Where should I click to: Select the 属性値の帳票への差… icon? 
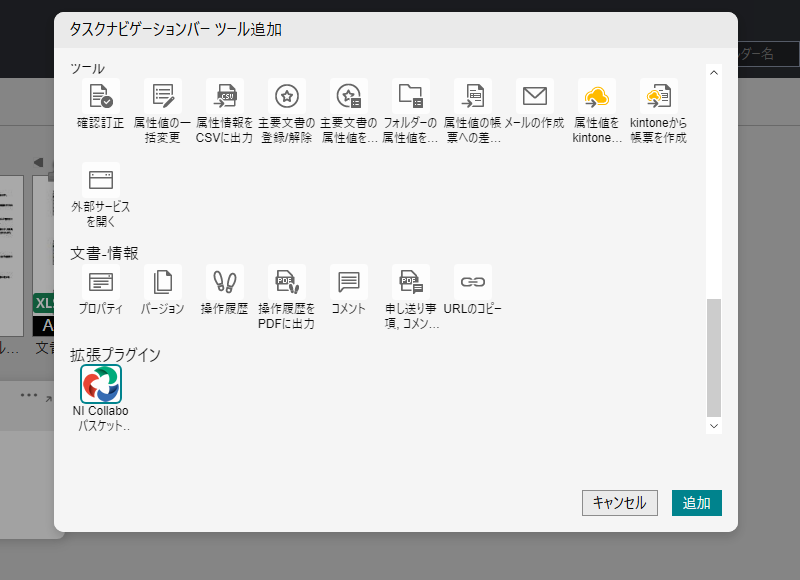[x=473, y=96]
